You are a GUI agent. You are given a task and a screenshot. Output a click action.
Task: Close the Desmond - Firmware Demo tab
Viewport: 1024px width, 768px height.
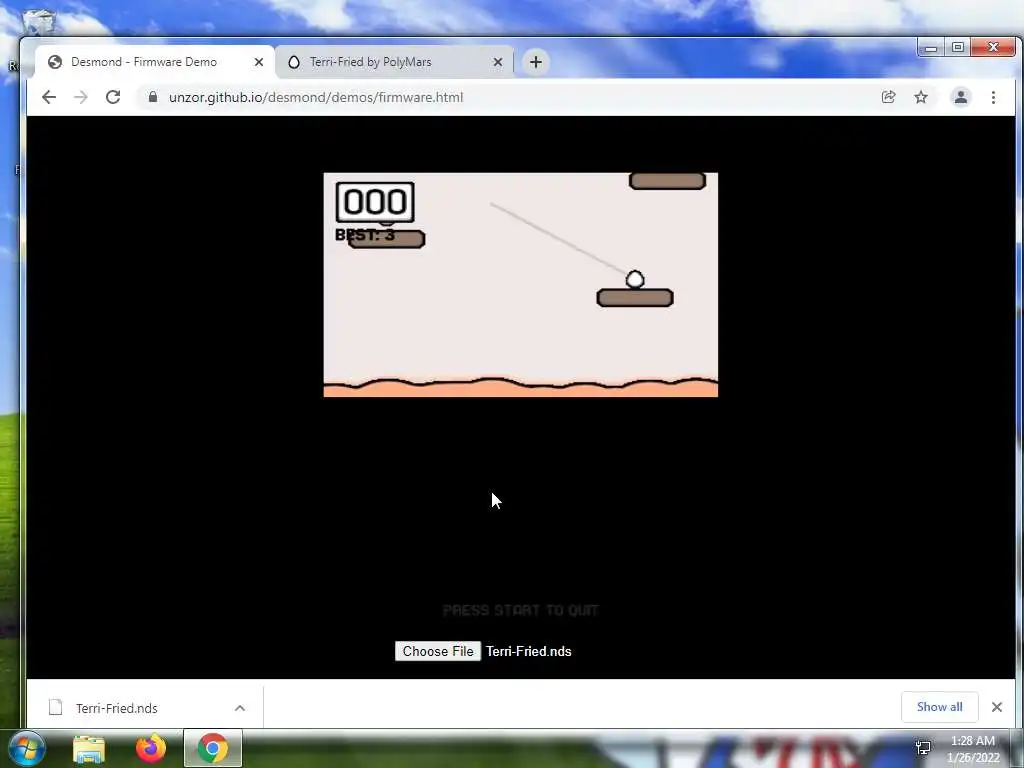click(x=259, y=62)
